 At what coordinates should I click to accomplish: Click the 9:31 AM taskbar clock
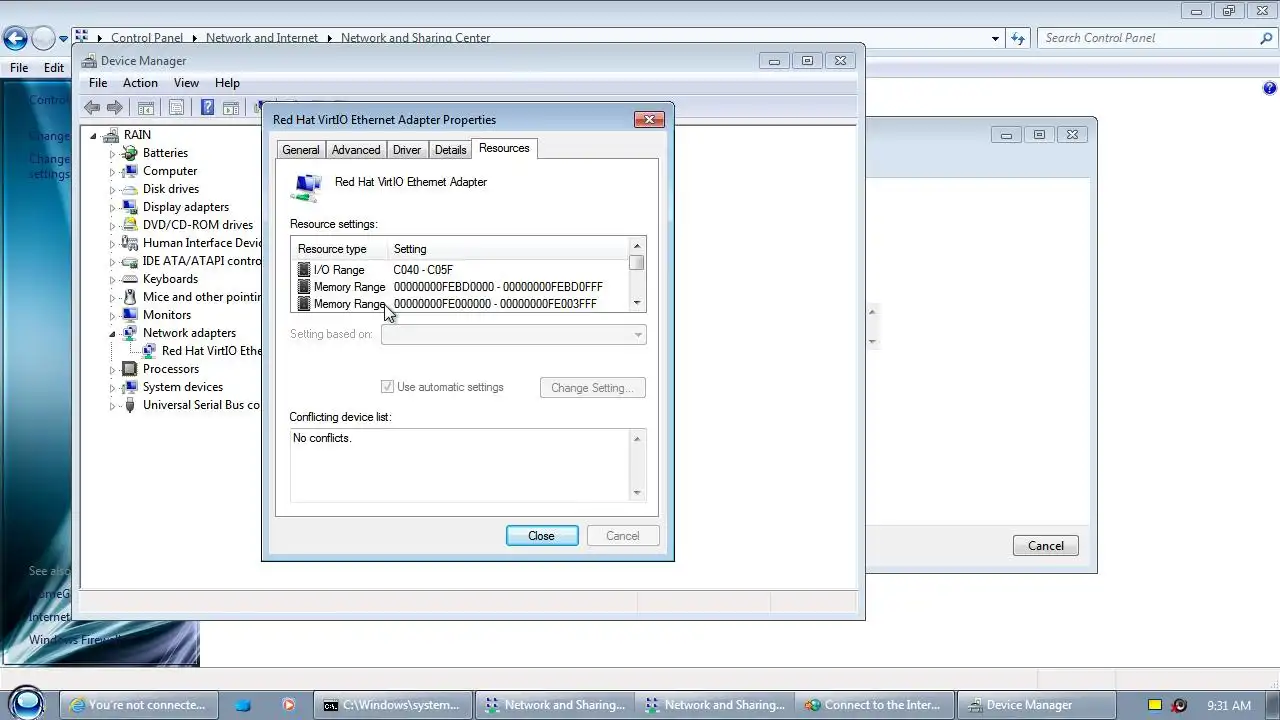point(1229,705)
